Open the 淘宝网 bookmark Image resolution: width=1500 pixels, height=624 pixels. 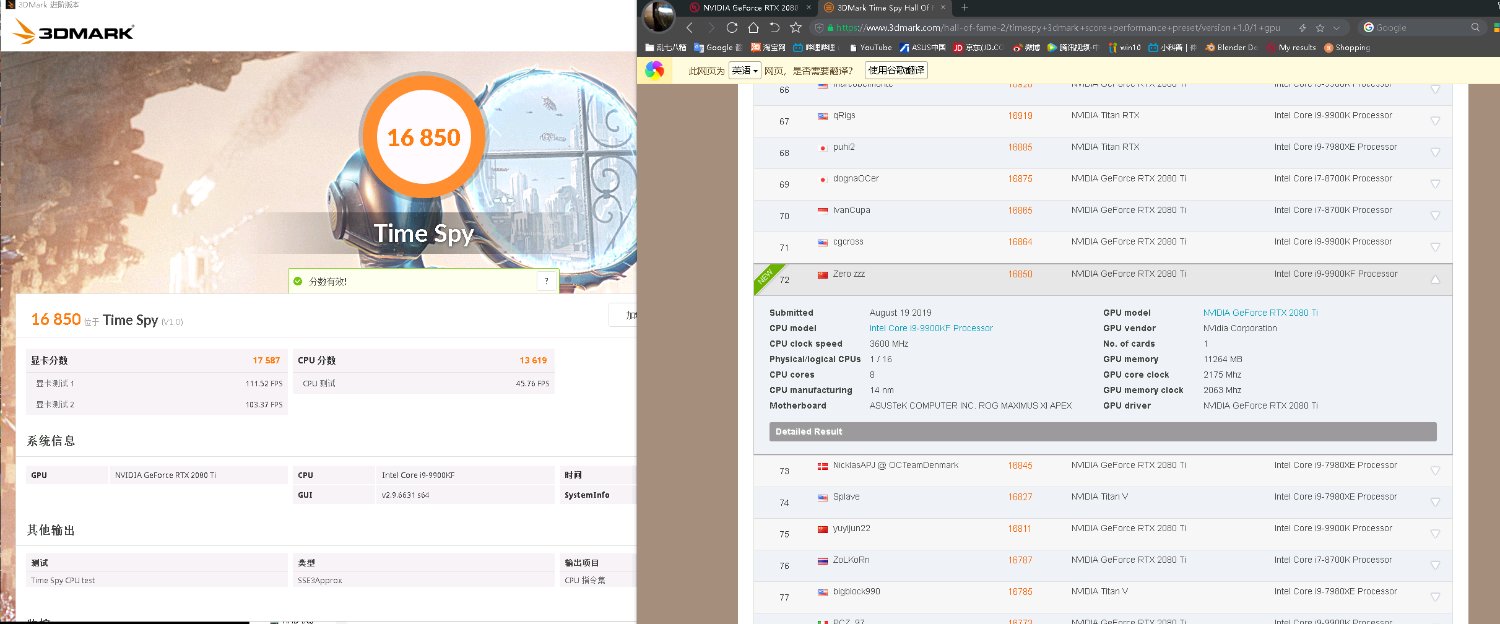[768, 47]
